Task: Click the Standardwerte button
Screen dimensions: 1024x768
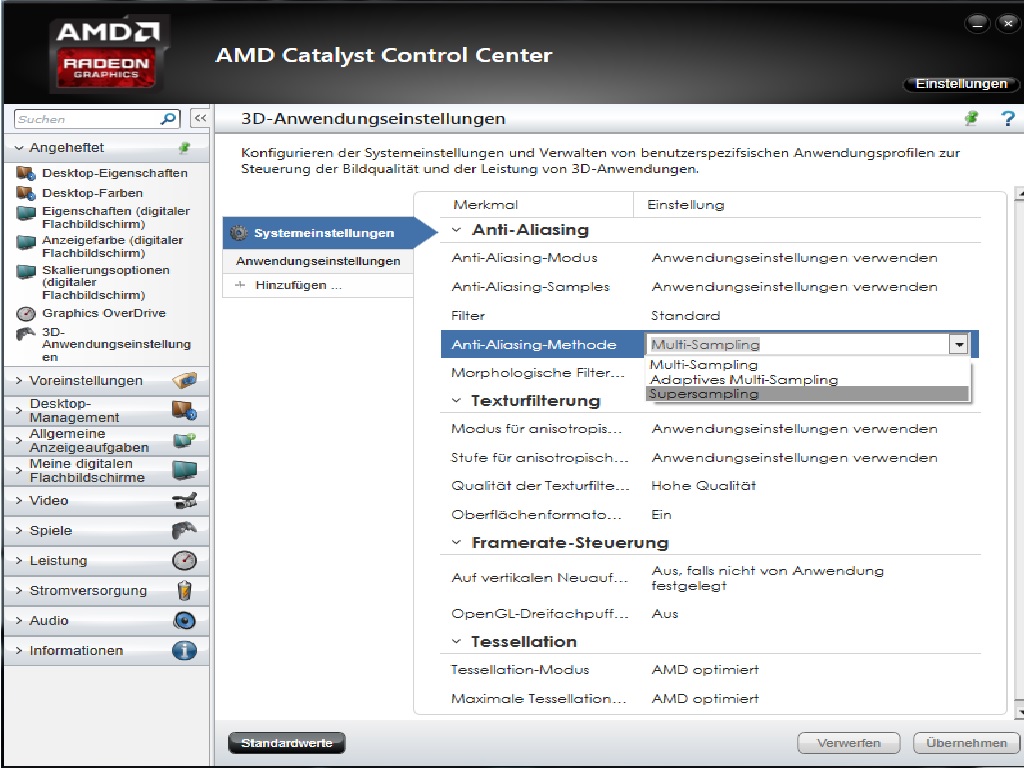Action: coord(287,743)
